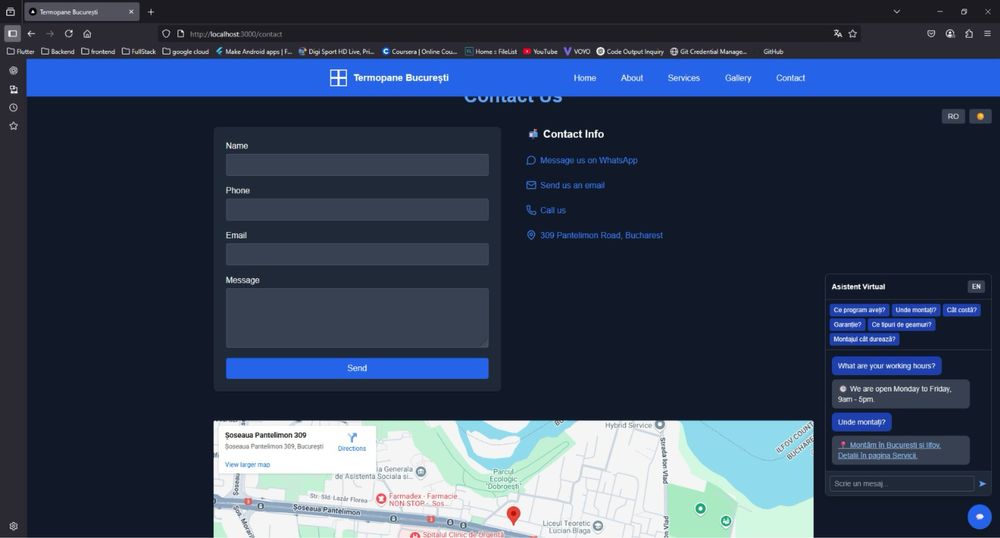This screenshot has width=1000, height=538.
Task: Toggle the sidebar panel icon in toolbar
Action: [12, 34]
